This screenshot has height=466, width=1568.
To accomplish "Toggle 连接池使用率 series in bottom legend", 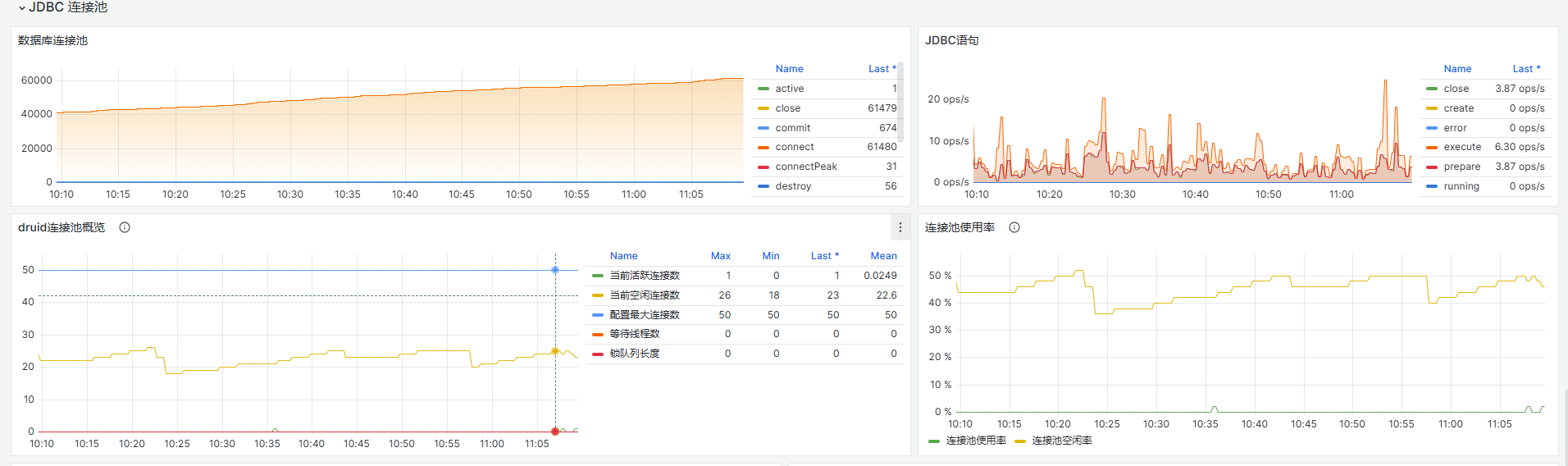I will pos(976,441).
